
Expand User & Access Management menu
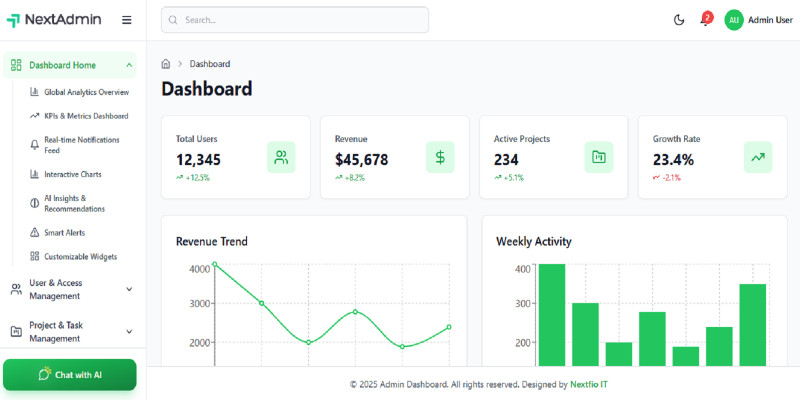coord(129,289)
